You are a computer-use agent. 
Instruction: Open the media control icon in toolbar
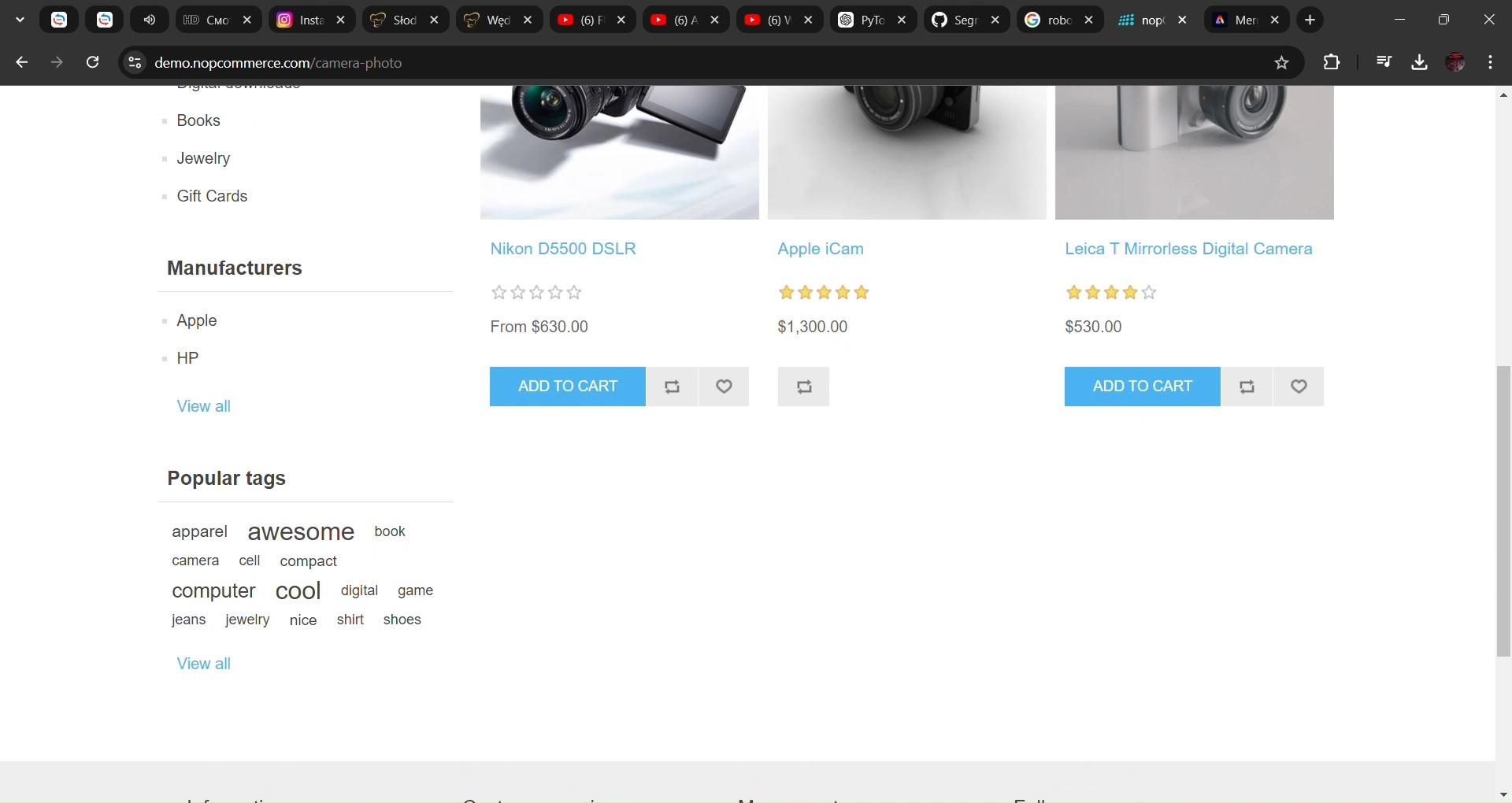click(1384, 62)
